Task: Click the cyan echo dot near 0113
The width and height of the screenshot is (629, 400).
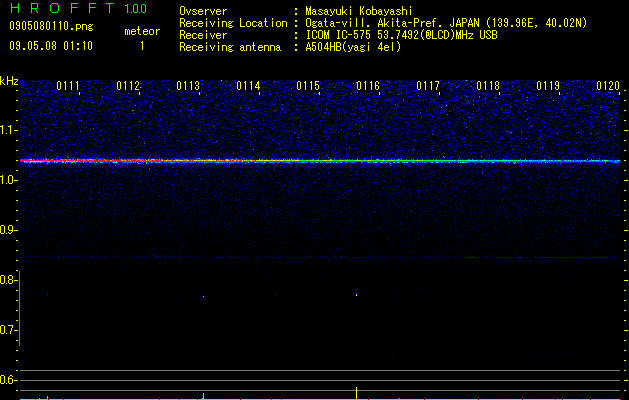Action: pyautogui.click(x=203, y=296)
